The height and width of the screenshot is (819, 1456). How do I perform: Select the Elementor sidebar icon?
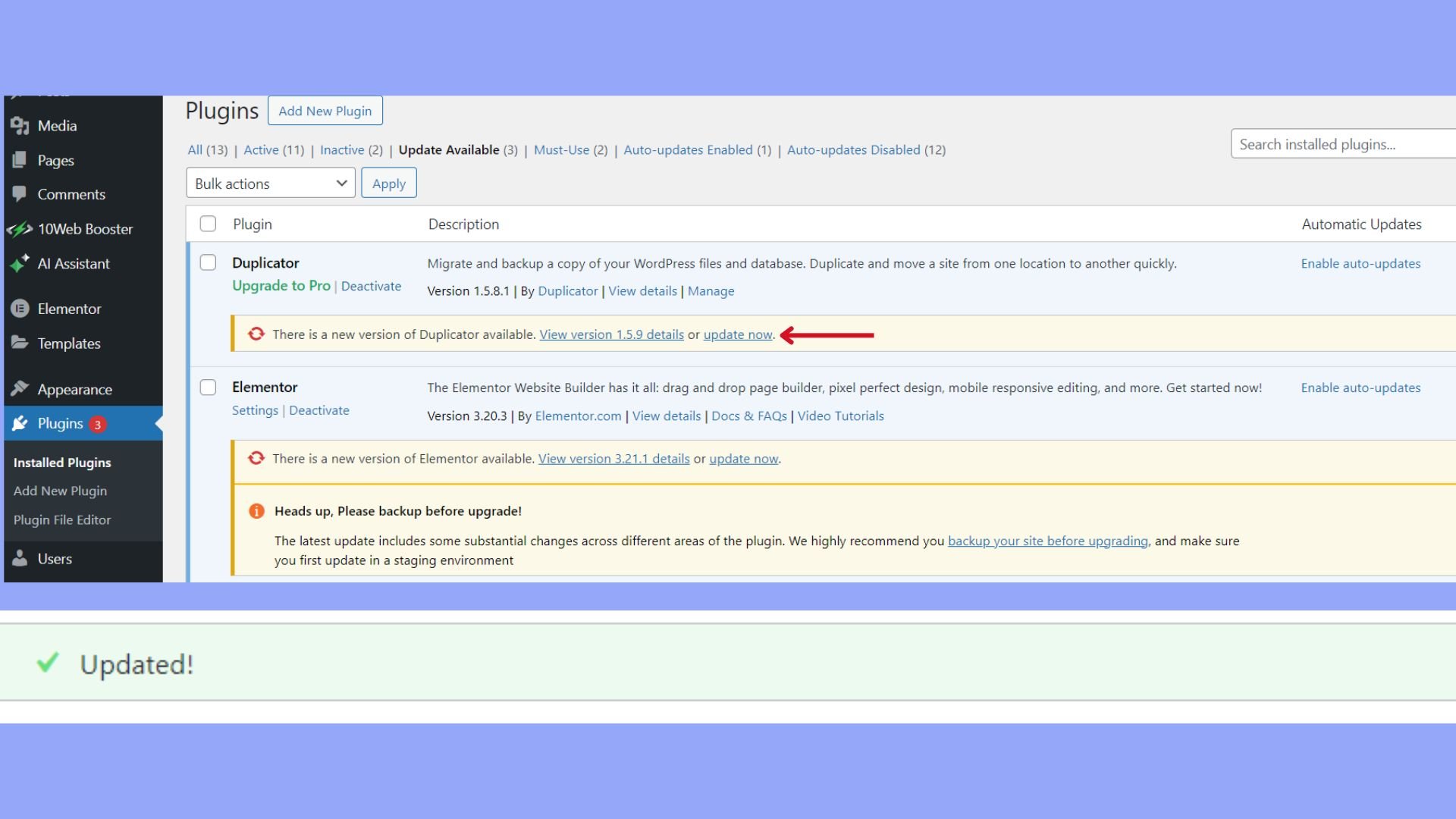click(21, 309)
